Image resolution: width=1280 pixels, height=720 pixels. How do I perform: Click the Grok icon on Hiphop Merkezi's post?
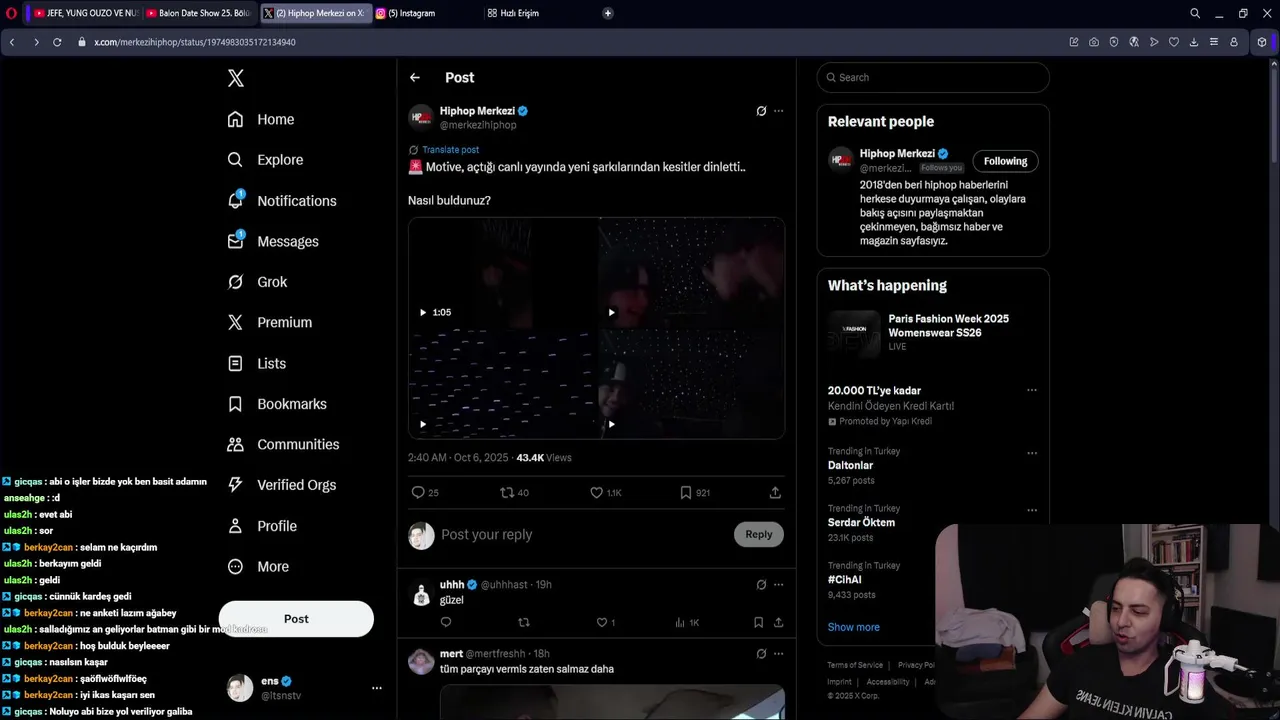[x=761, y=111]
